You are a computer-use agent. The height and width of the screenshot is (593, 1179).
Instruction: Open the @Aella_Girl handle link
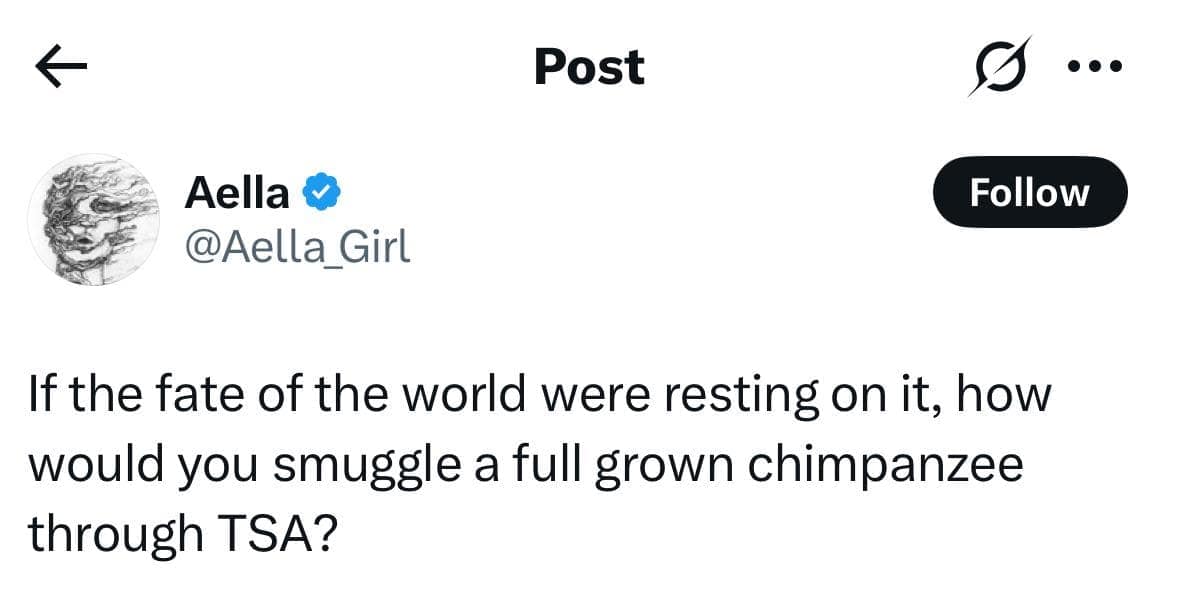pos(297,245)
